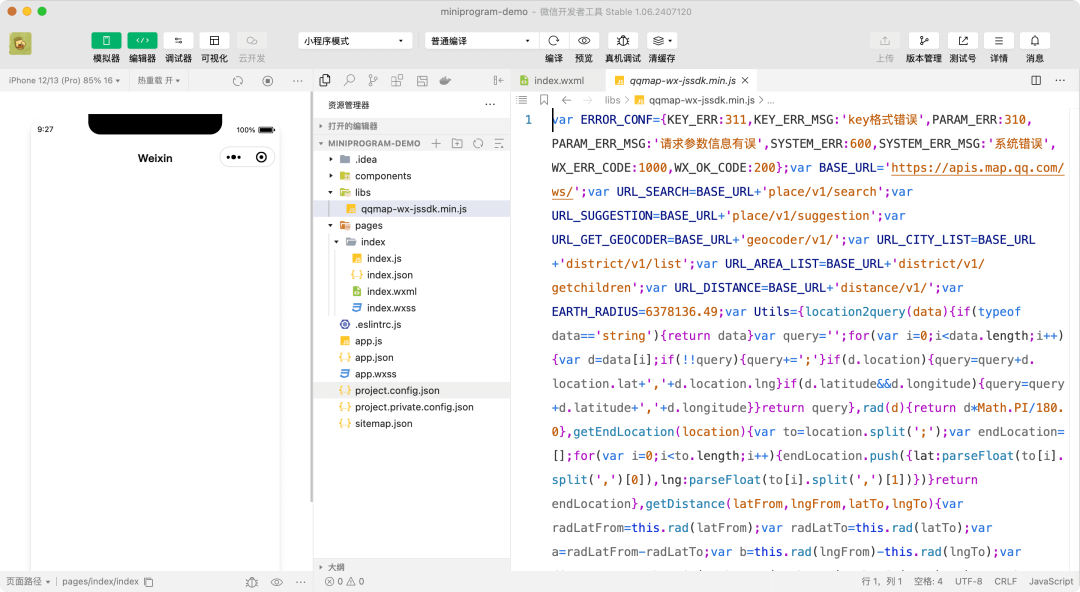
Task: Open project.config.json file
Action: (x=412, y=390)
